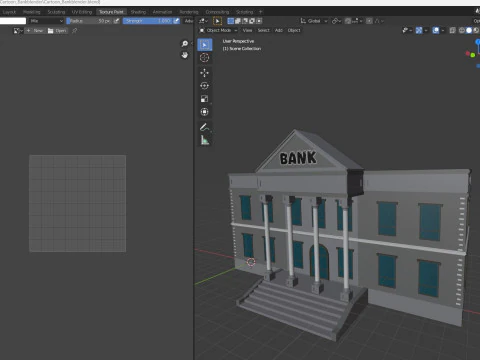Add a new workspace with plus icon

[261, 12]
